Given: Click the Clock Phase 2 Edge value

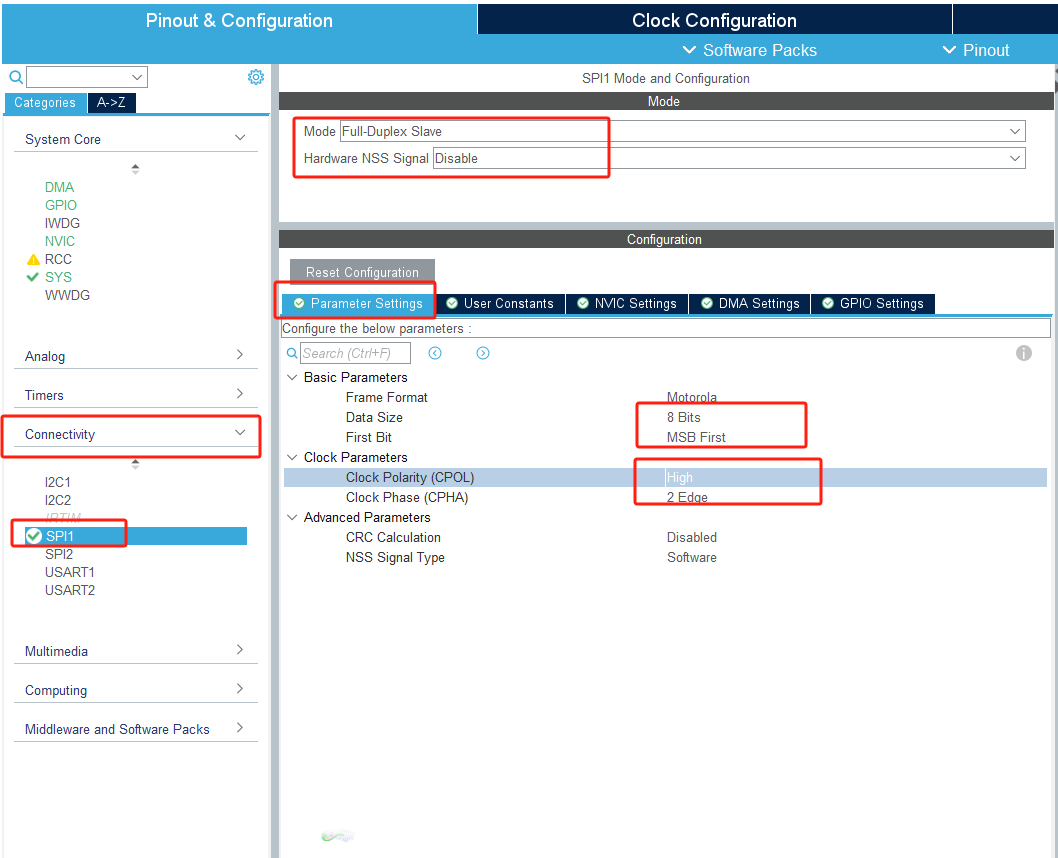Looking at the screenshot, I should pyautogui.click(x=687, y=498).
